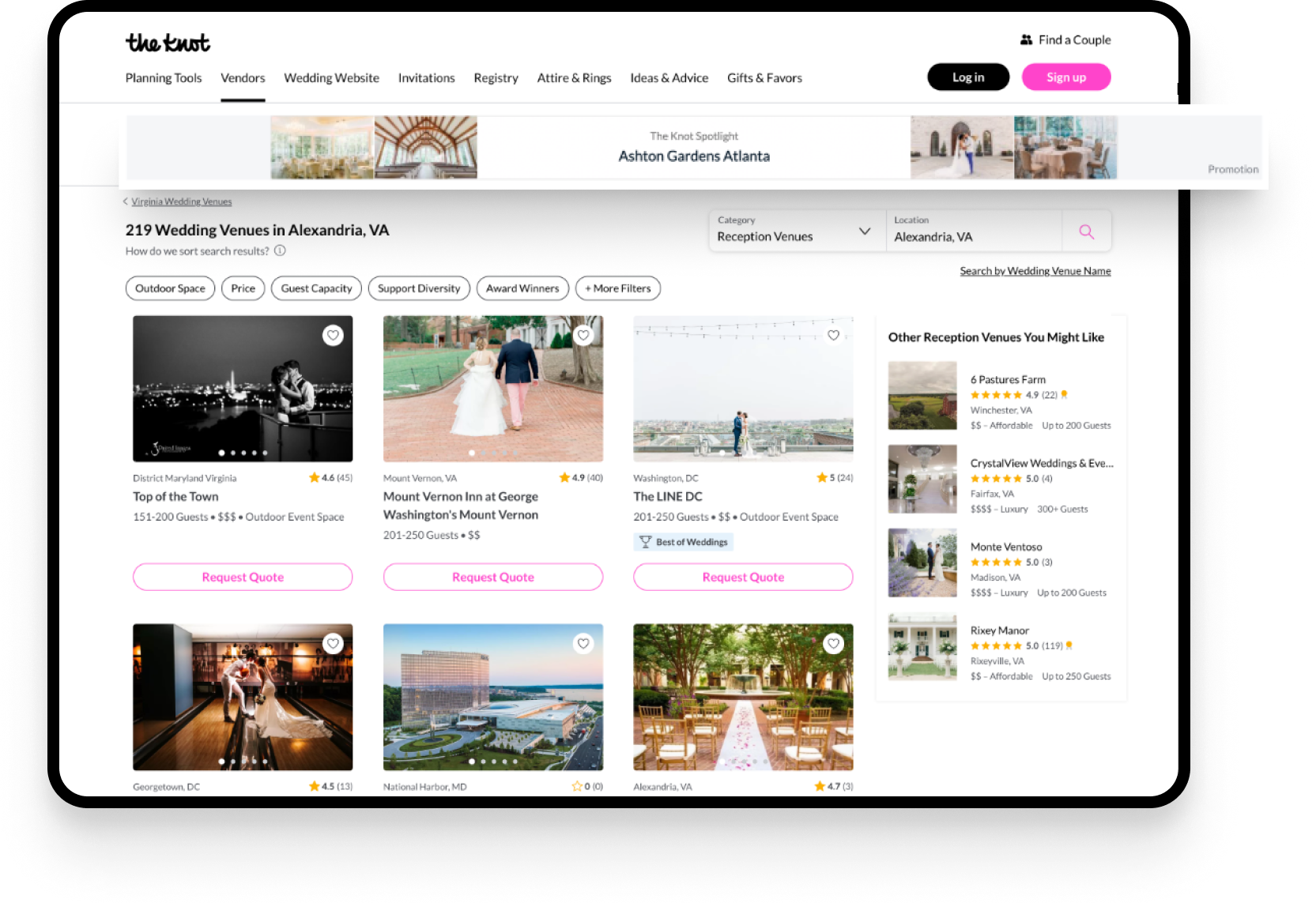Request Quote for Top of the Town

pyautogui.click(x=243, y=577)
